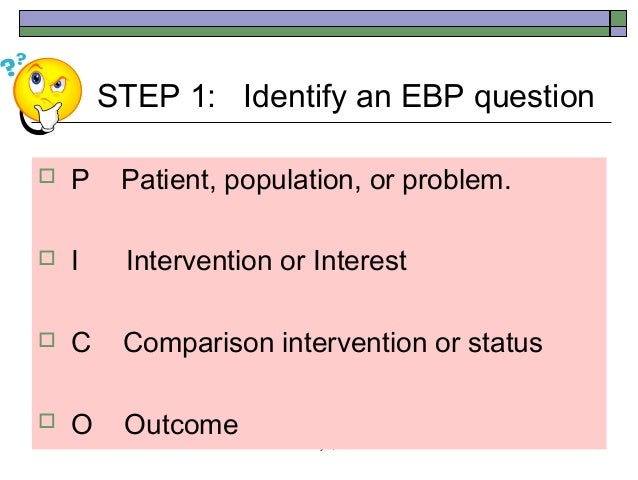This screenshot has width=638, height=480.
Task: Select the letter I in the second bullet
Action: coord(75,262)
